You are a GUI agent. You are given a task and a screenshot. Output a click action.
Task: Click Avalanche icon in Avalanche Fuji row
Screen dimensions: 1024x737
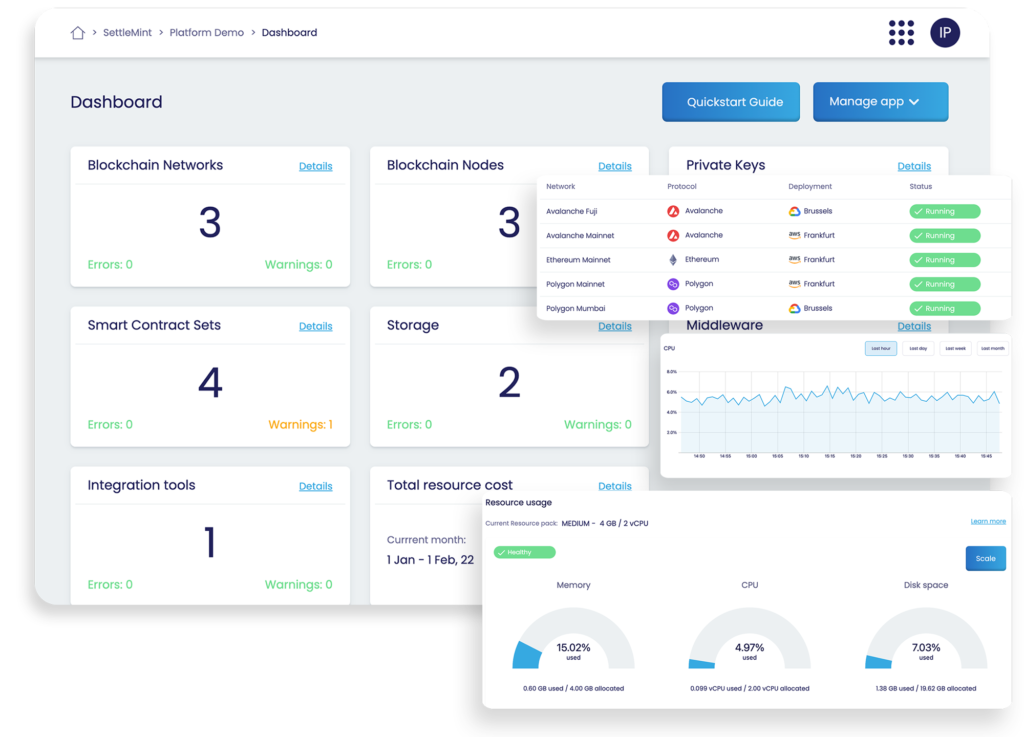coord(673,211)
